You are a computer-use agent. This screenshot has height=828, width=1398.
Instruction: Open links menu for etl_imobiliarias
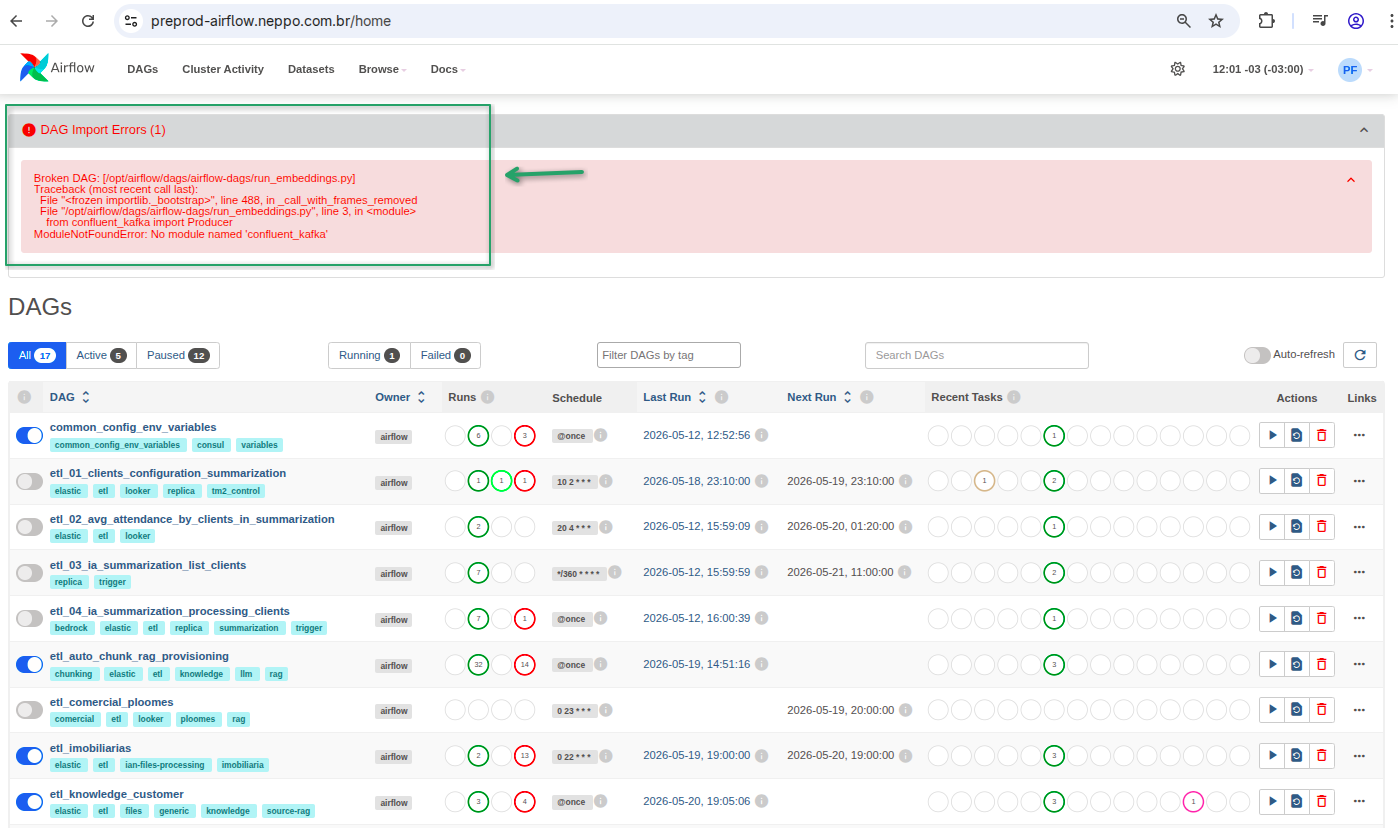pyautogui.click(x=1359, y=755)
